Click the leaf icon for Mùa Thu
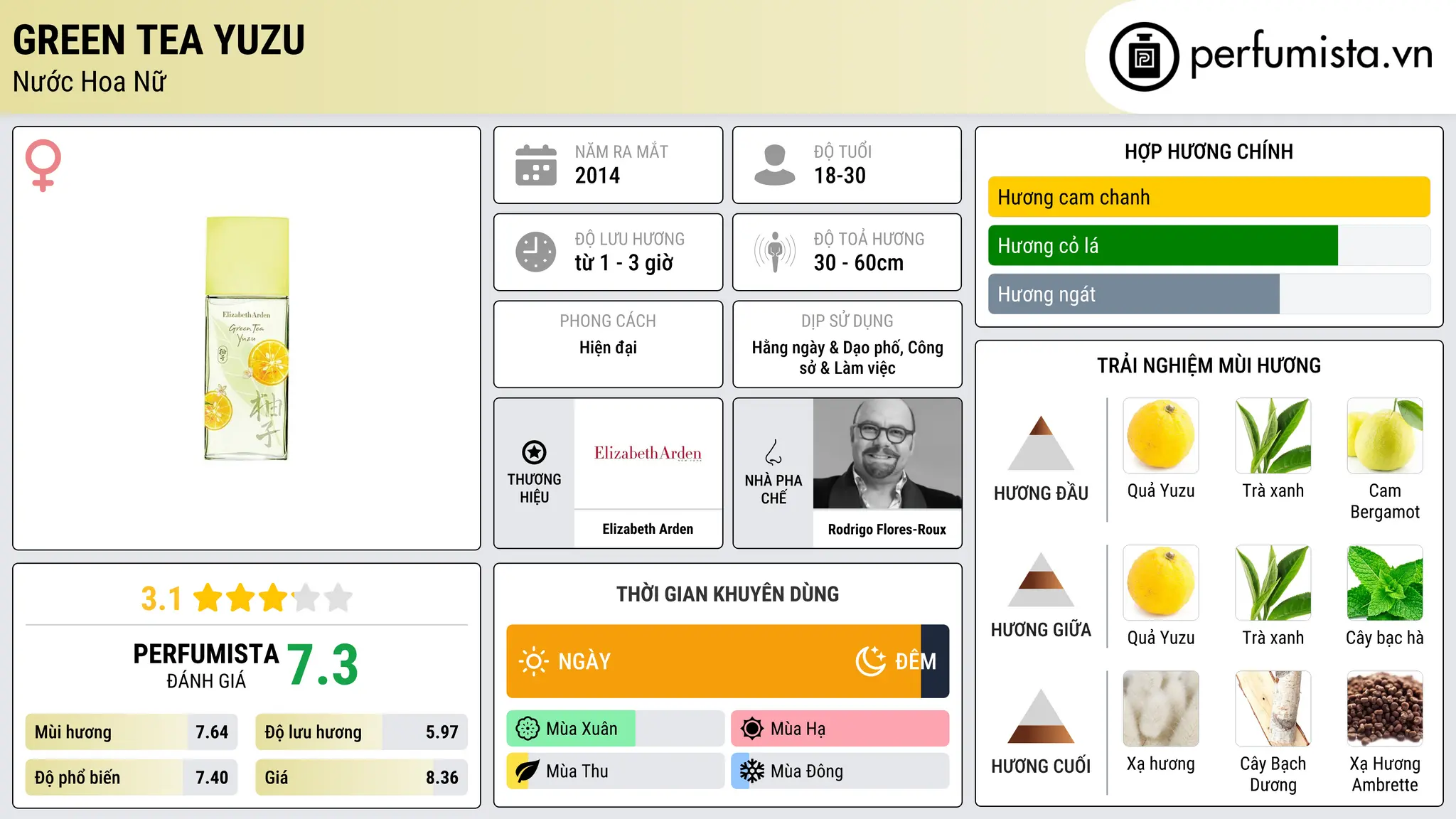Screen dimensions: 1456x819 (x=528, y=771)
